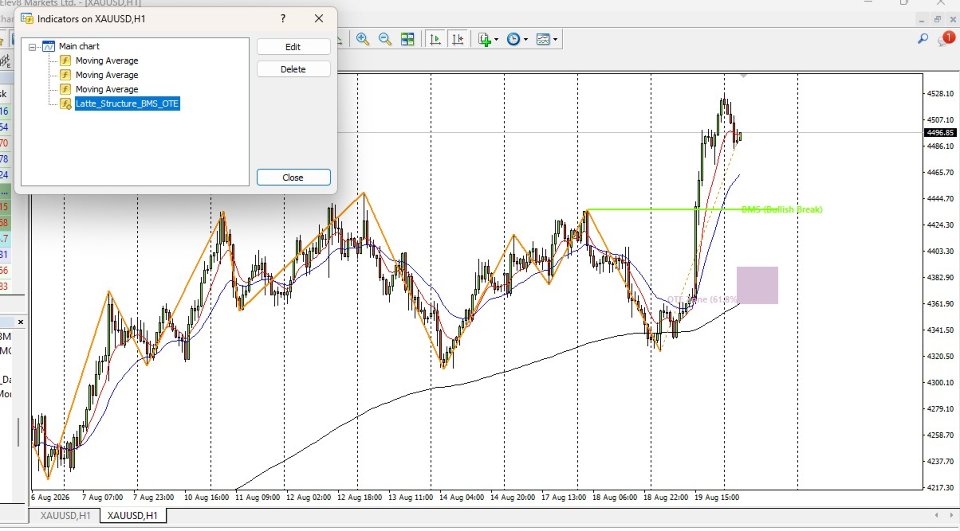Click the Periods clock icon in toolbar

click(x=513, y=39)
